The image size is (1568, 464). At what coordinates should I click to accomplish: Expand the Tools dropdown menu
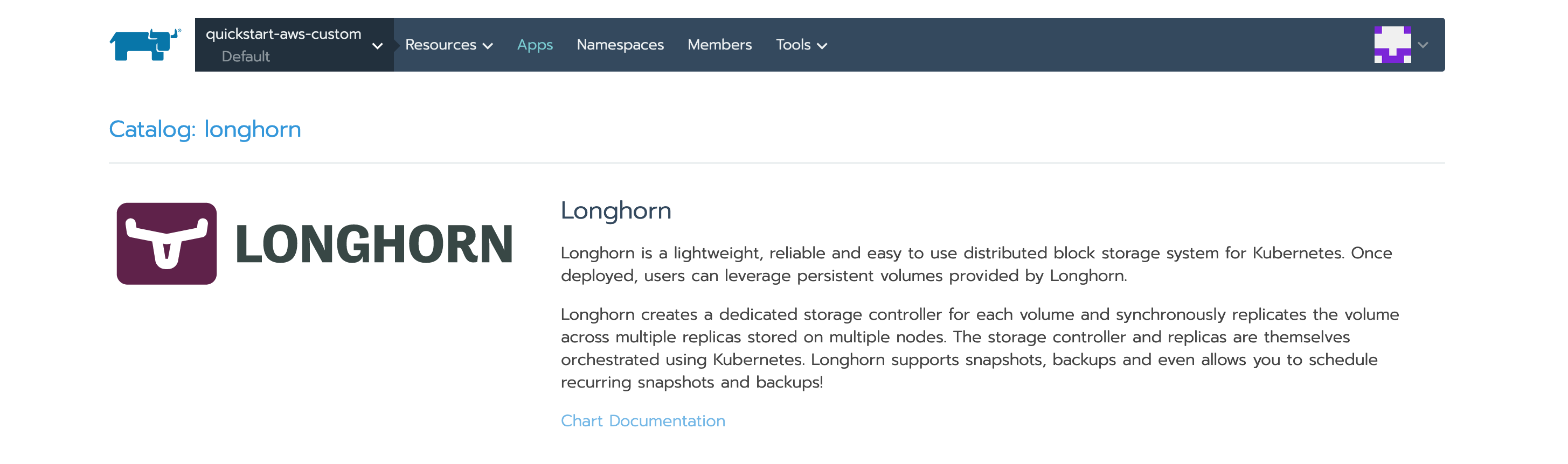(802, 44)
